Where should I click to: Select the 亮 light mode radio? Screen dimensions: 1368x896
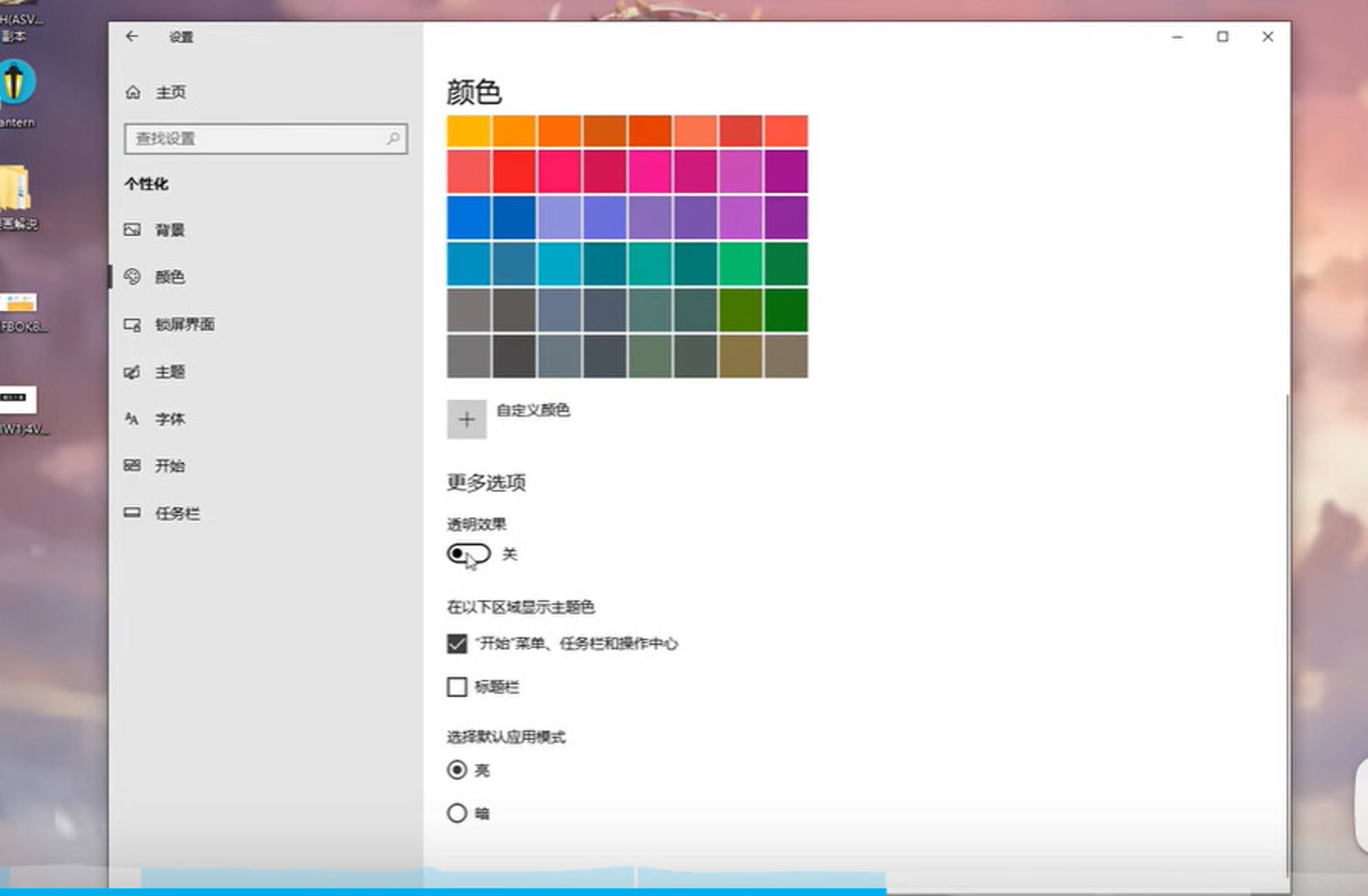click(457, 770)
